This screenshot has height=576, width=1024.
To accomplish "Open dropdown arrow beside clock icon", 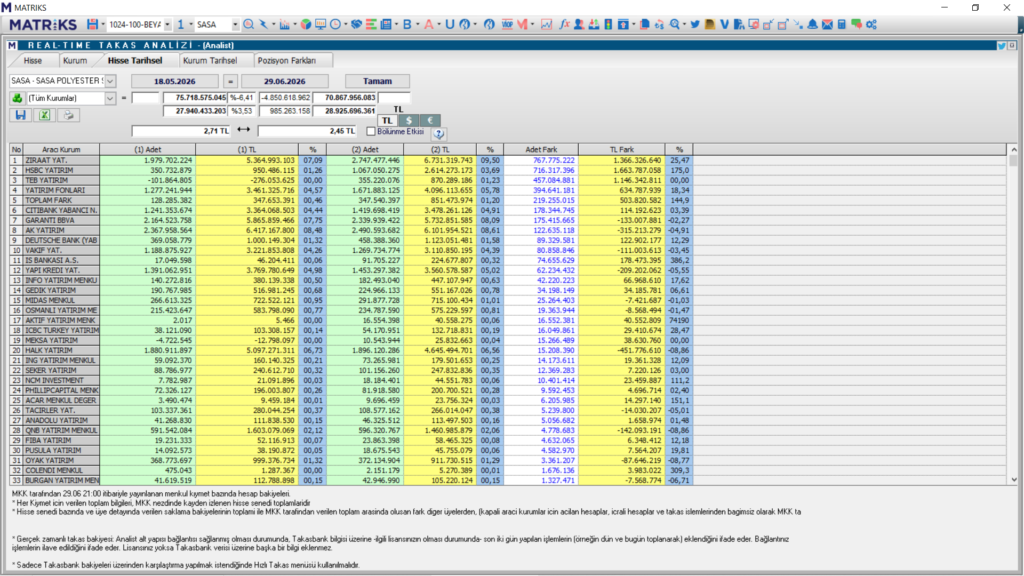I will pos(345,24).
